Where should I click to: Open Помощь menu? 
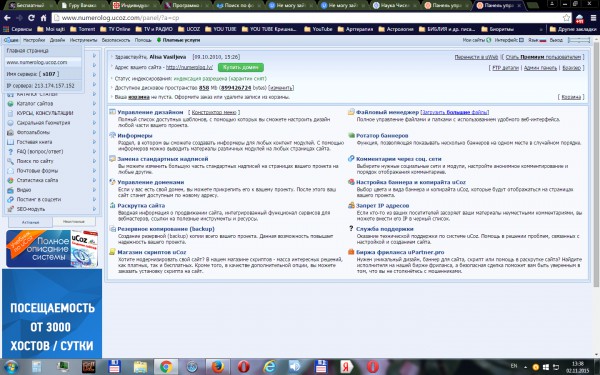143,40
